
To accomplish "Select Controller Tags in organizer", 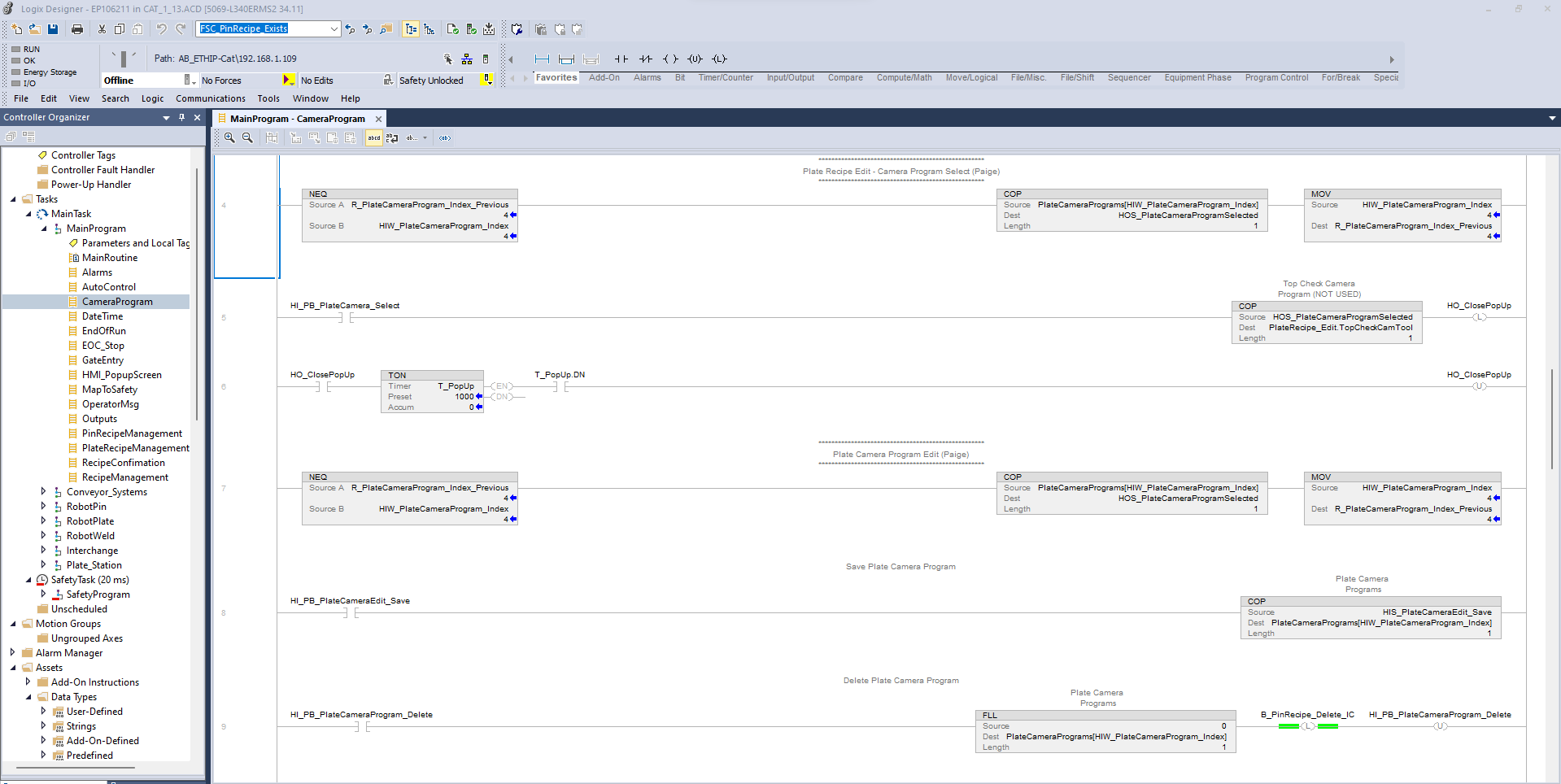I will (83, 155).
